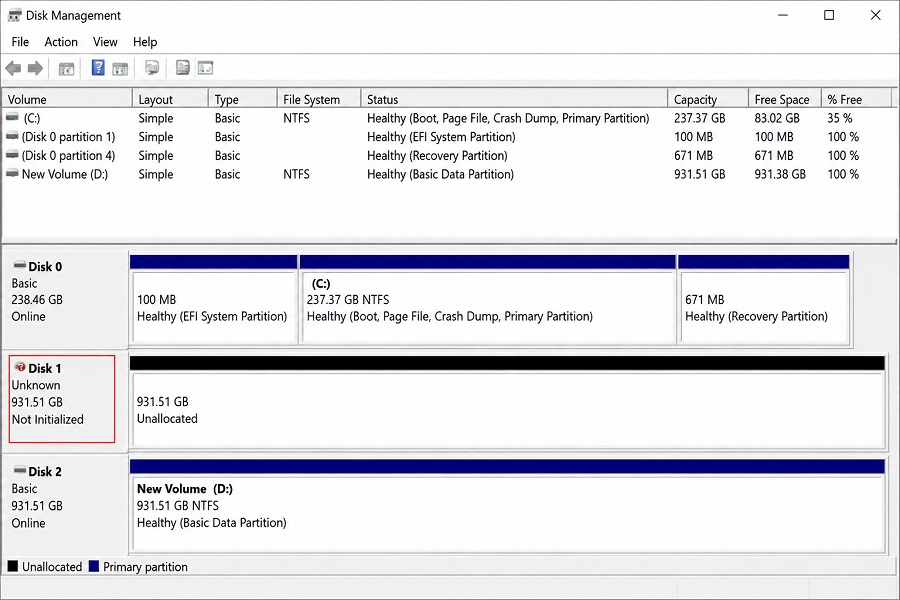Select the New Volume (D:) partition block
The width and height of the screenshot is (900, 600).
(507, 505)
